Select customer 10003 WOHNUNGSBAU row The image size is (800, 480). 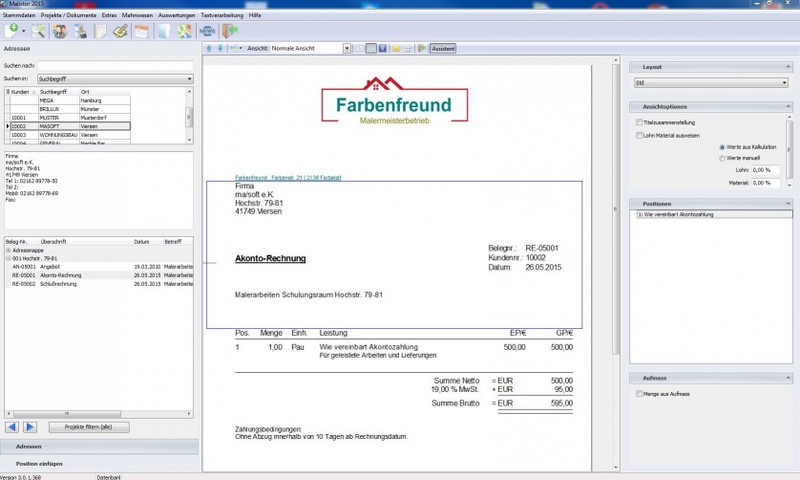click(70, 135)
